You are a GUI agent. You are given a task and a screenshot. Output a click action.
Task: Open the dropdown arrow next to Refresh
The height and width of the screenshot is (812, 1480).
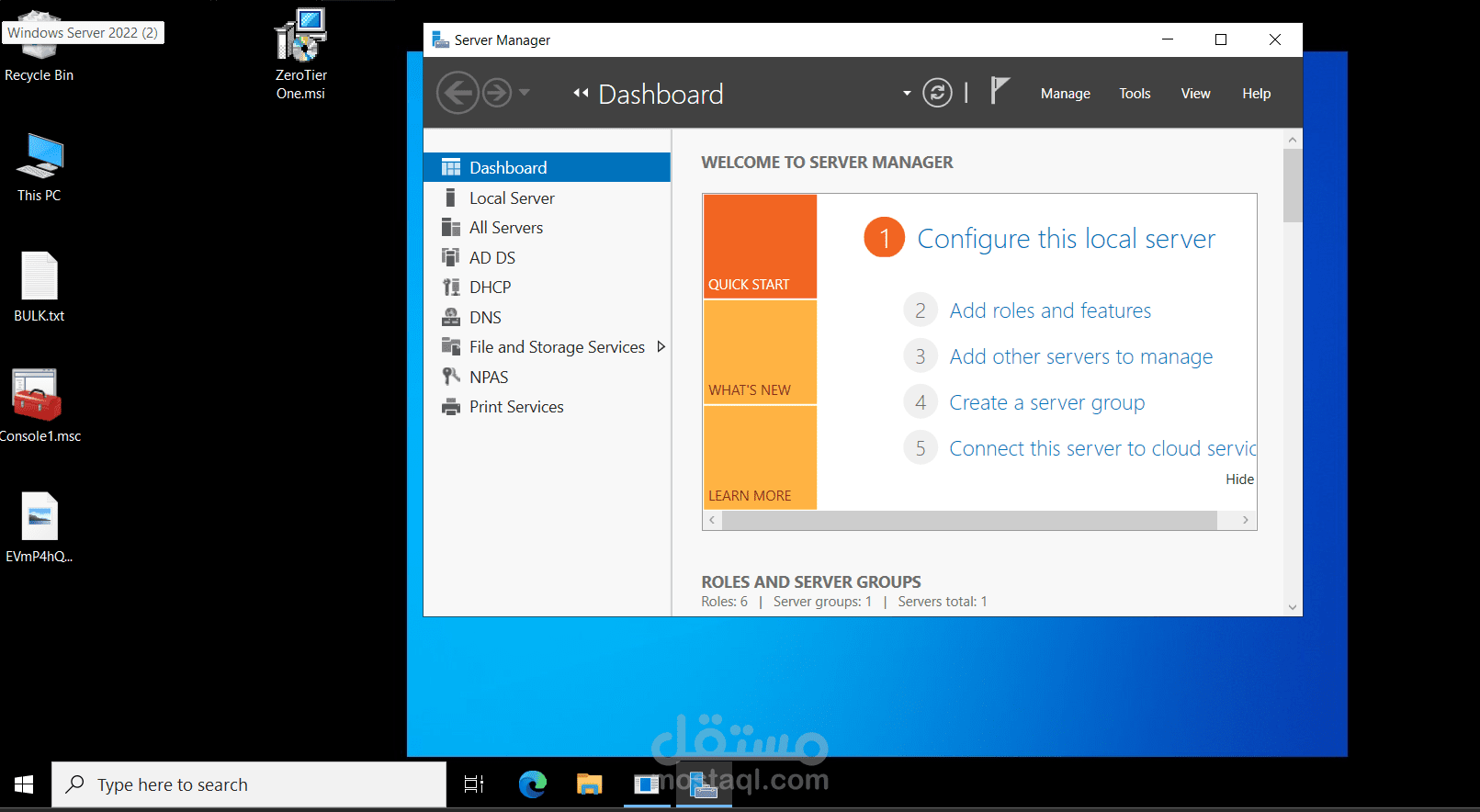pos(907,93)
